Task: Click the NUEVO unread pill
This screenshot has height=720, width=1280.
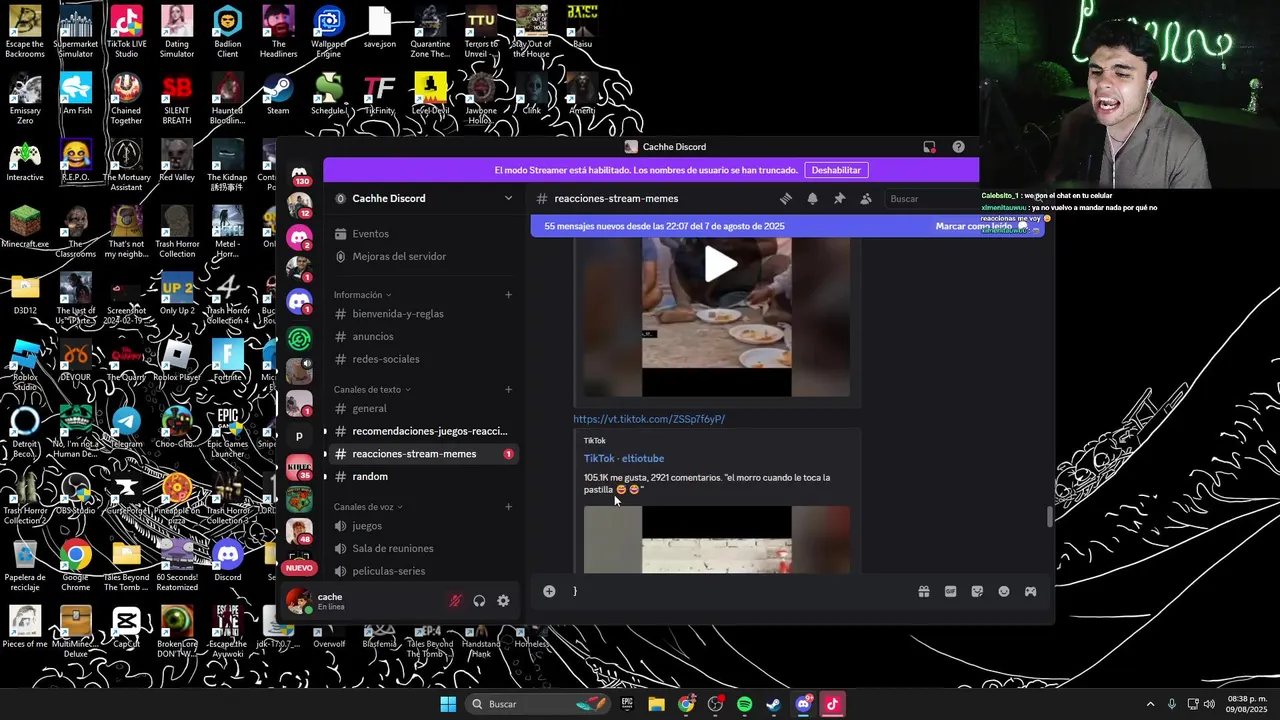Action: 299,568
